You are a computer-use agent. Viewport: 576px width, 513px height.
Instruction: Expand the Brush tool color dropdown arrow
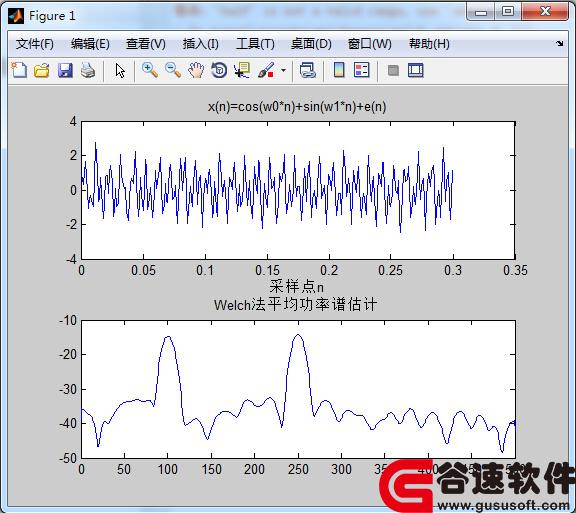[283, 70]
